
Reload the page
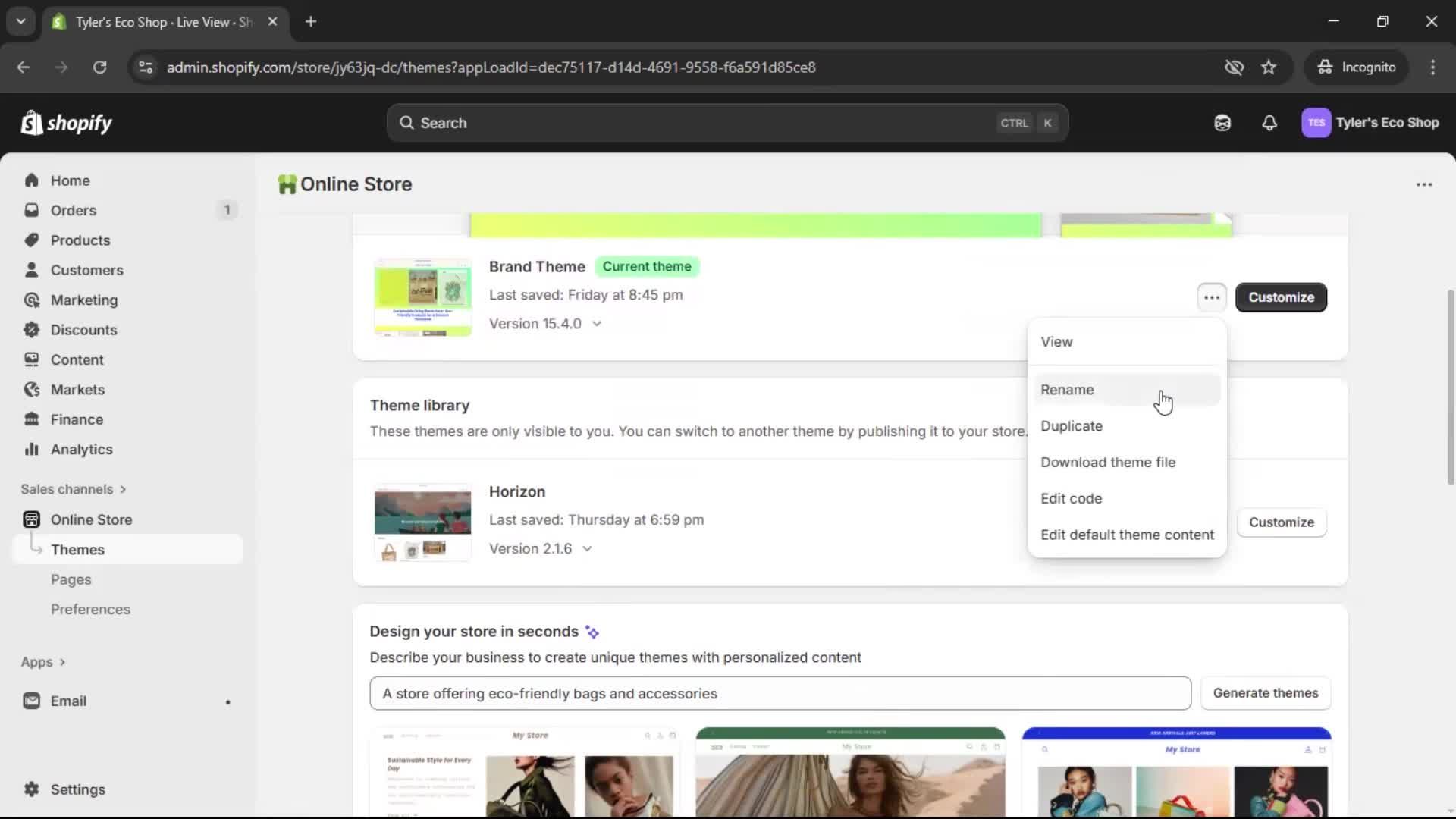pyautogui.click(x=99, y=67)
